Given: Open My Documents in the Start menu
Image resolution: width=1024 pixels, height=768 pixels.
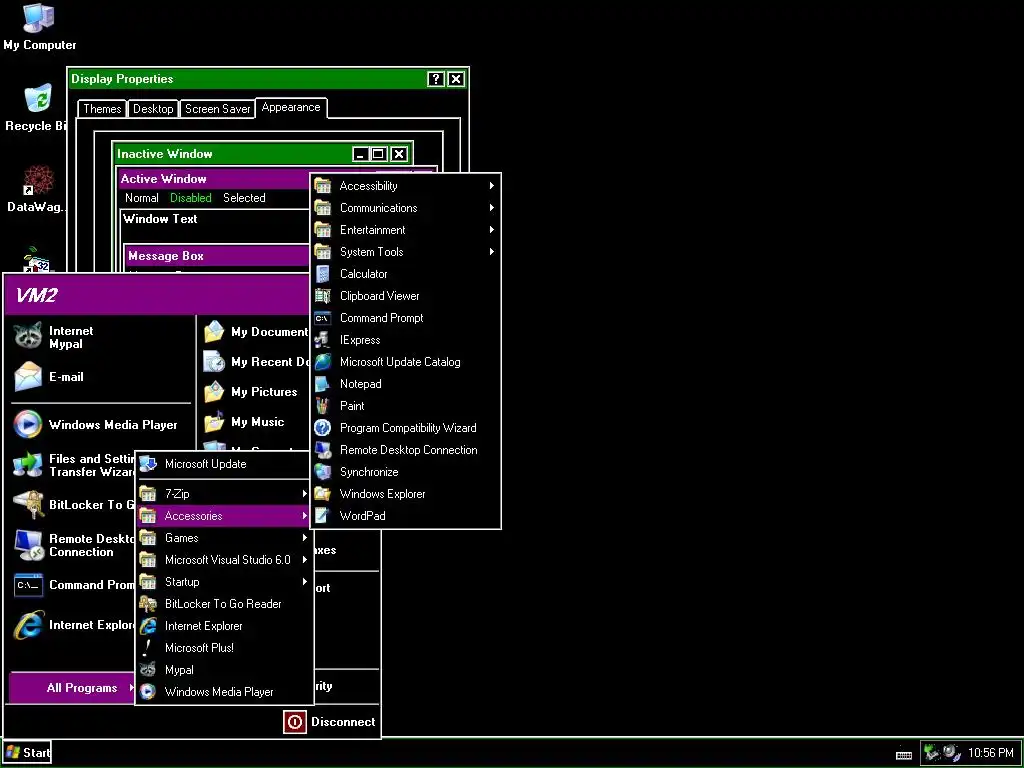Looking at the screenshot, I should point(257,332).
